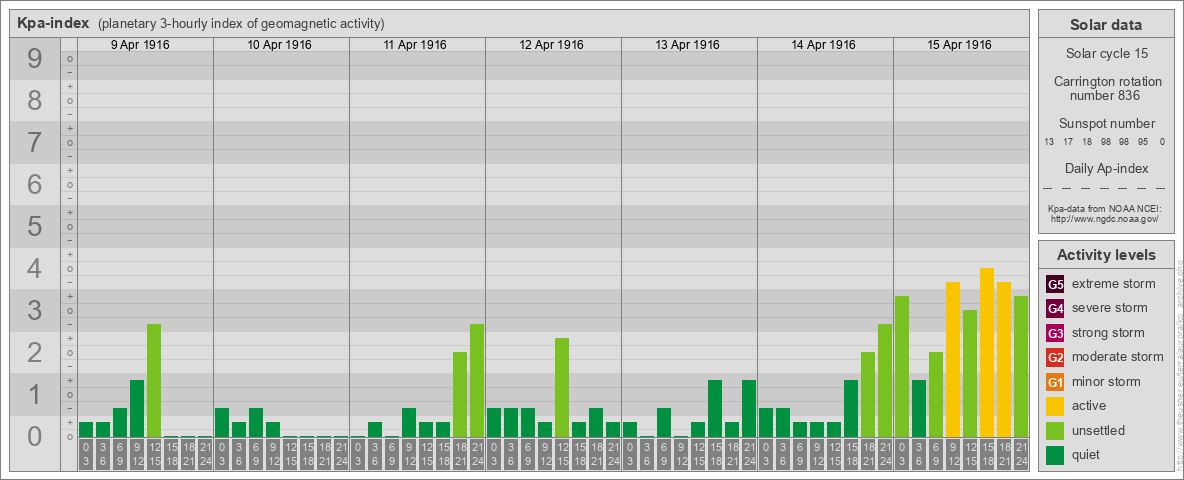Click the Kpa-index chart title
The width and height of the screenshot is (1184, 480).
54,23
